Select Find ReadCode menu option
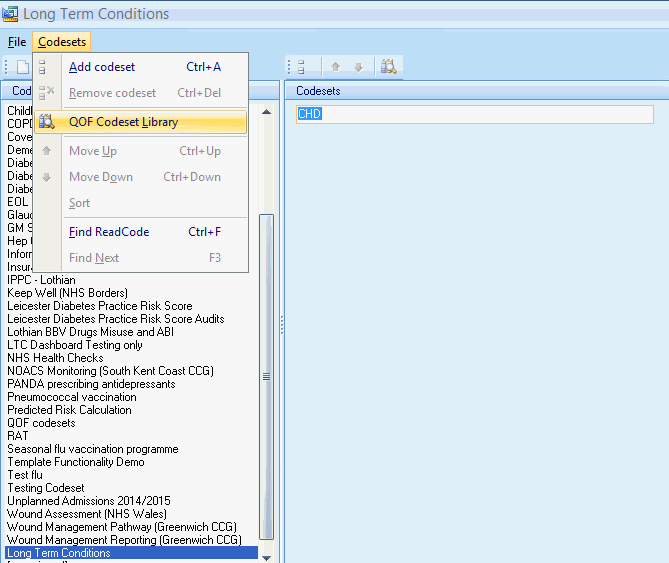The height and width of the screenshot is (563, 669). coord(108,232)
